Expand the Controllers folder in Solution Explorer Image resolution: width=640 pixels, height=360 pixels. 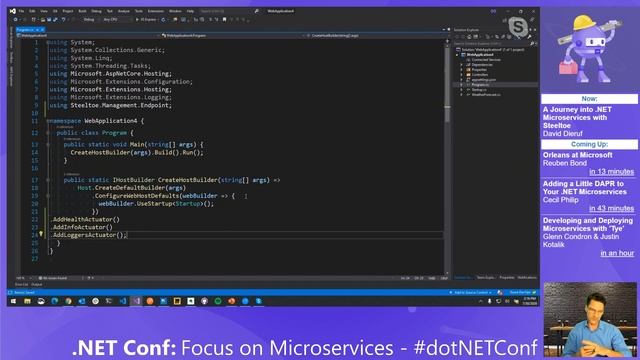tap(462, 75)
